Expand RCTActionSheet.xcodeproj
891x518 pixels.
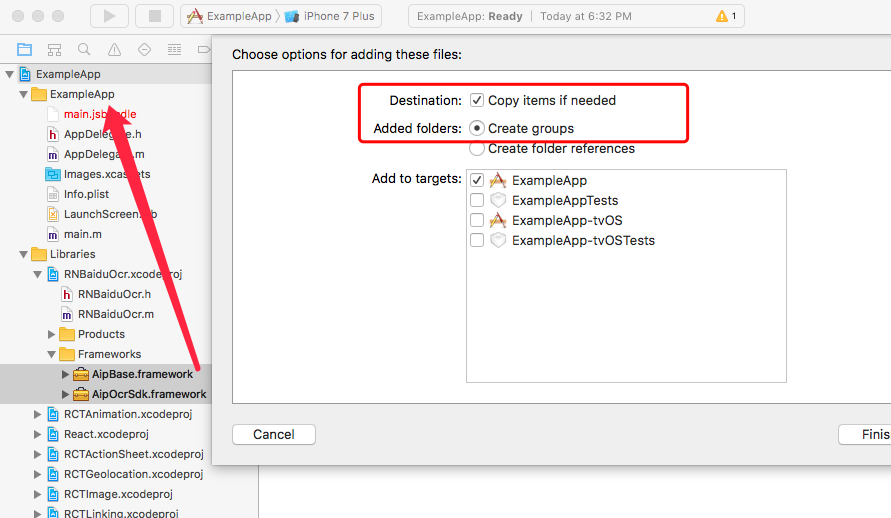point(38,454)
